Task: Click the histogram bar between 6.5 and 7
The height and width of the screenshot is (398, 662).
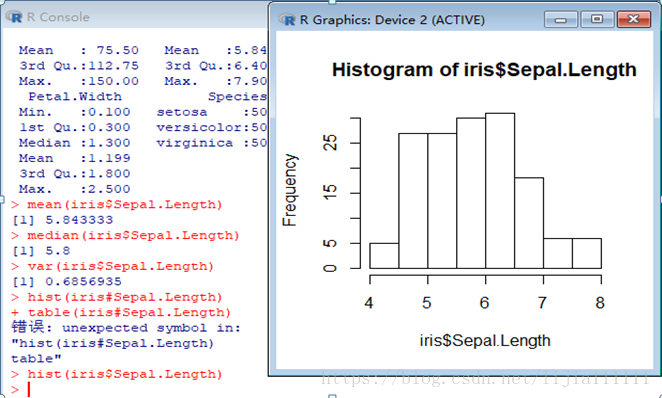Action: (x=529, y=223)
